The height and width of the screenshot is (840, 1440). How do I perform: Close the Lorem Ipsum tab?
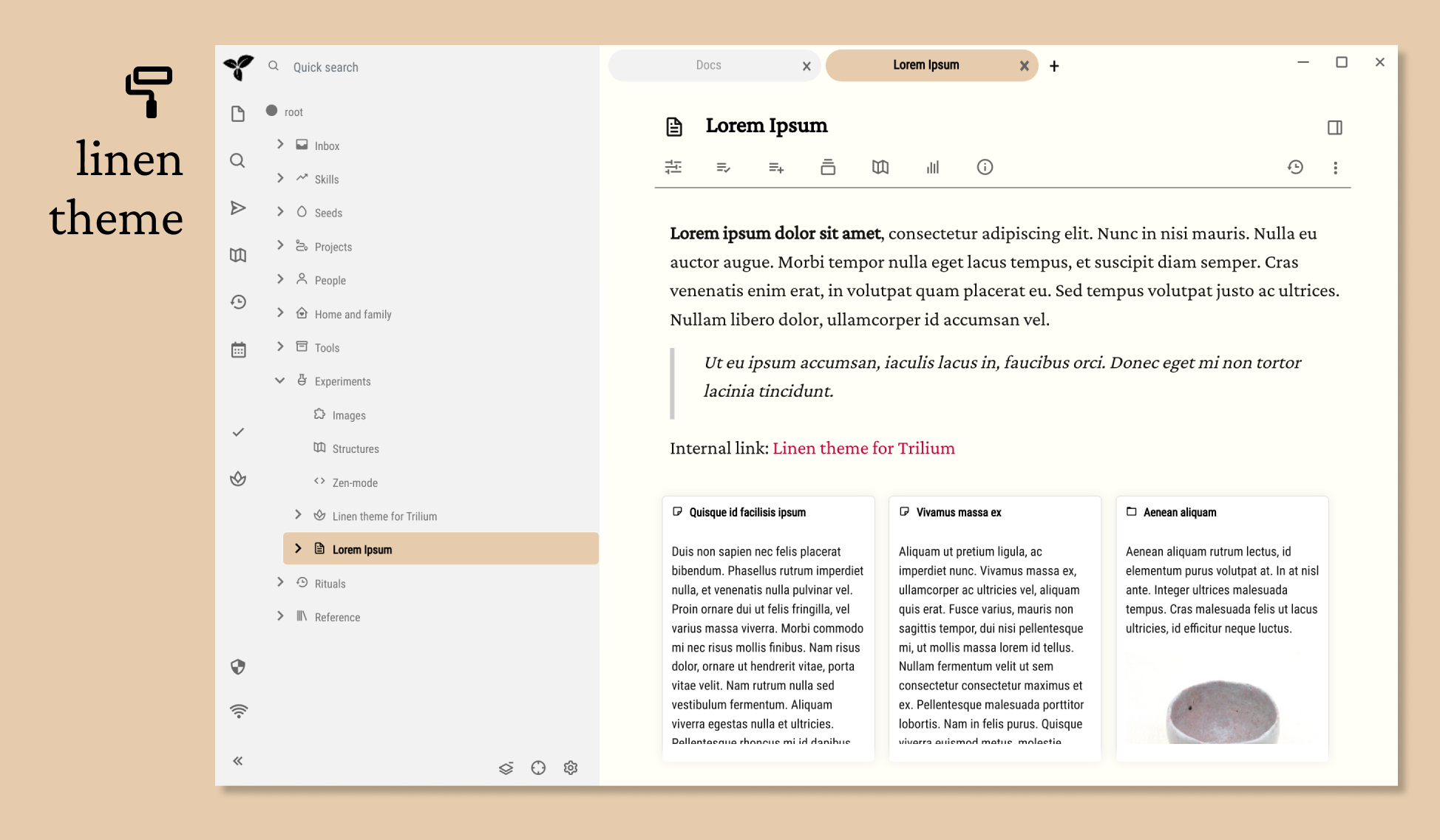(x=1025, y=66)
